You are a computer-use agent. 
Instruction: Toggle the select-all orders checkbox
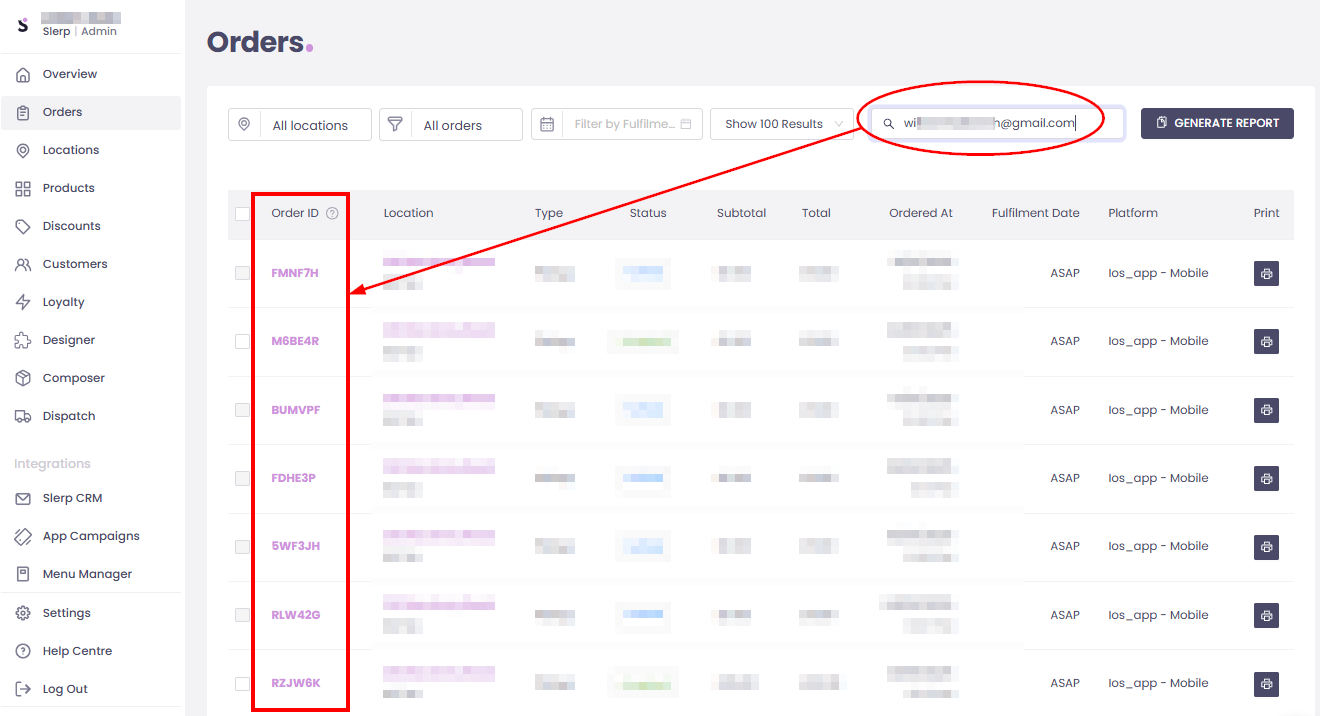click(242, 214)
